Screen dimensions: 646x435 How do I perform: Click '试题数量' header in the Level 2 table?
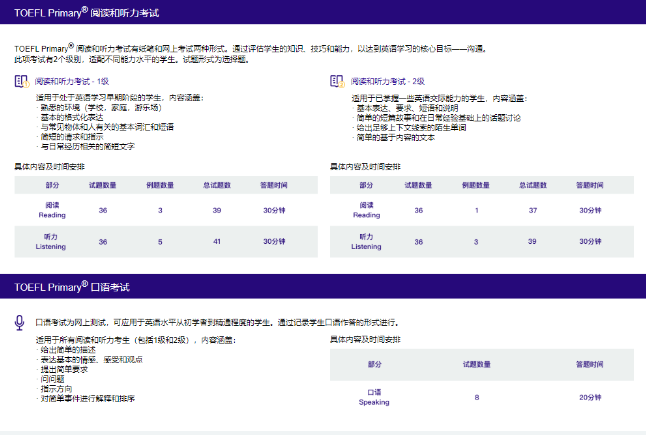coord(419,185)
